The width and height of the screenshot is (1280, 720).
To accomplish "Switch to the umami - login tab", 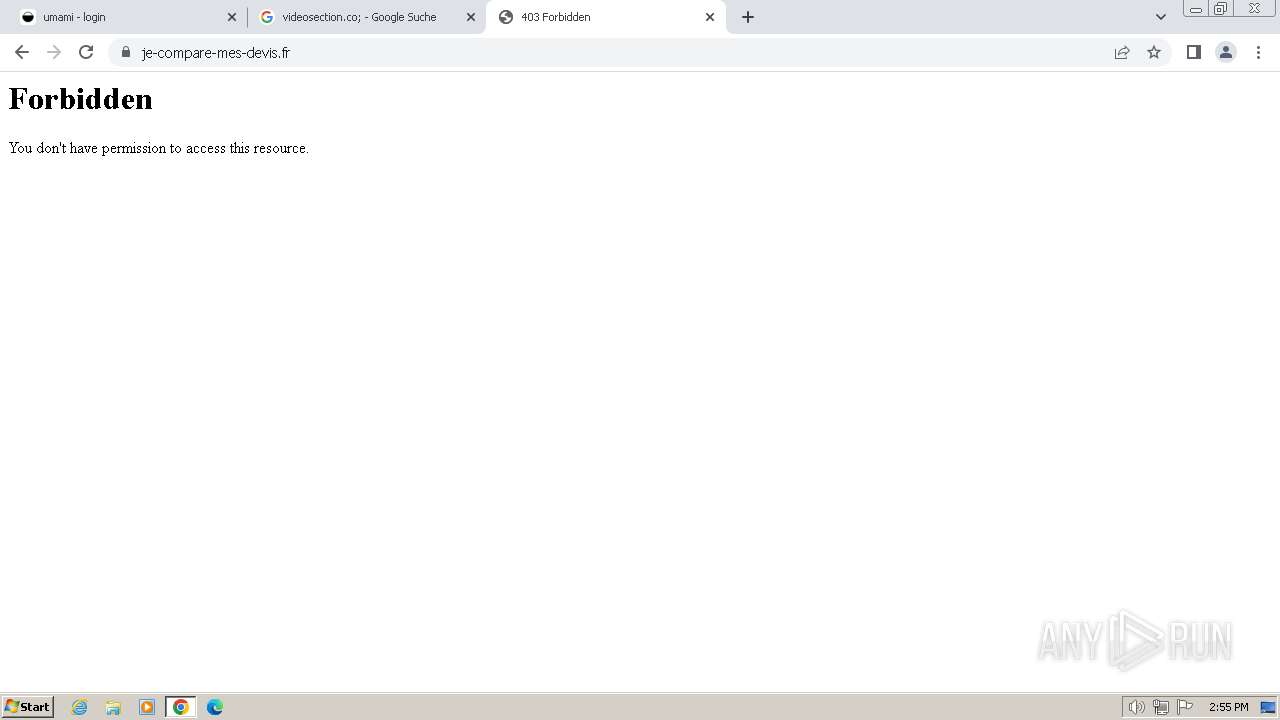I will 127,17.
